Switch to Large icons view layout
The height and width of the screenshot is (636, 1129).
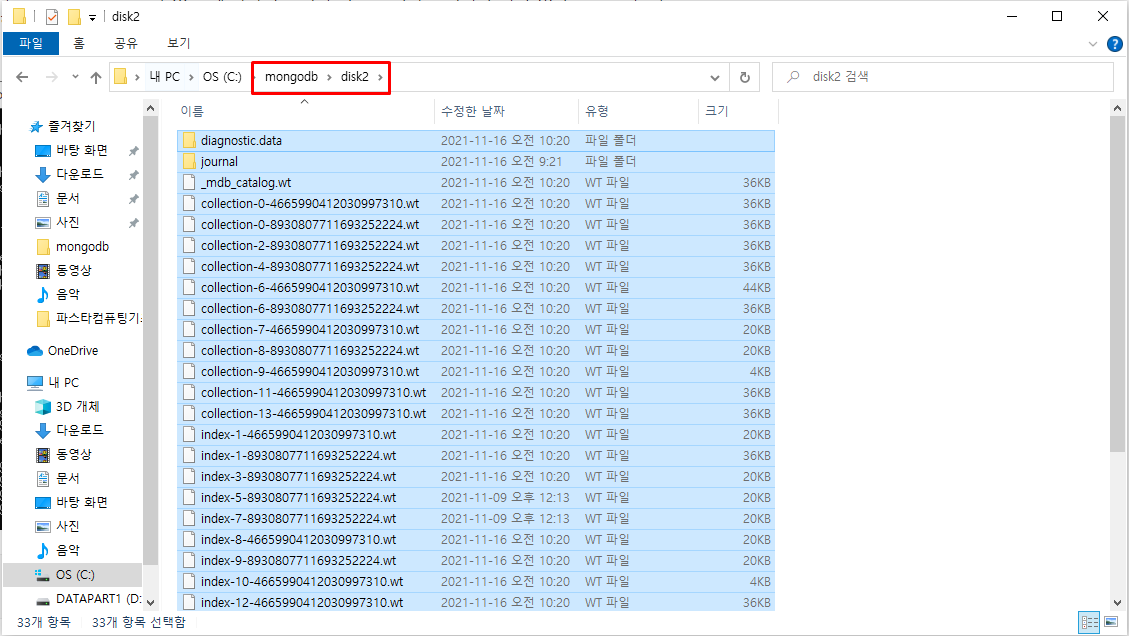click(1111, 622)
